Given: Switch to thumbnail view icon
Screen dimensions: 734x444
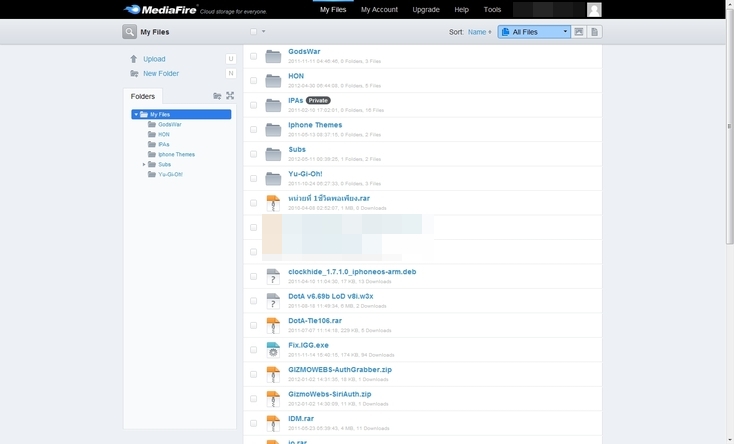Looking at the screenshot, I should click(579, 32).
